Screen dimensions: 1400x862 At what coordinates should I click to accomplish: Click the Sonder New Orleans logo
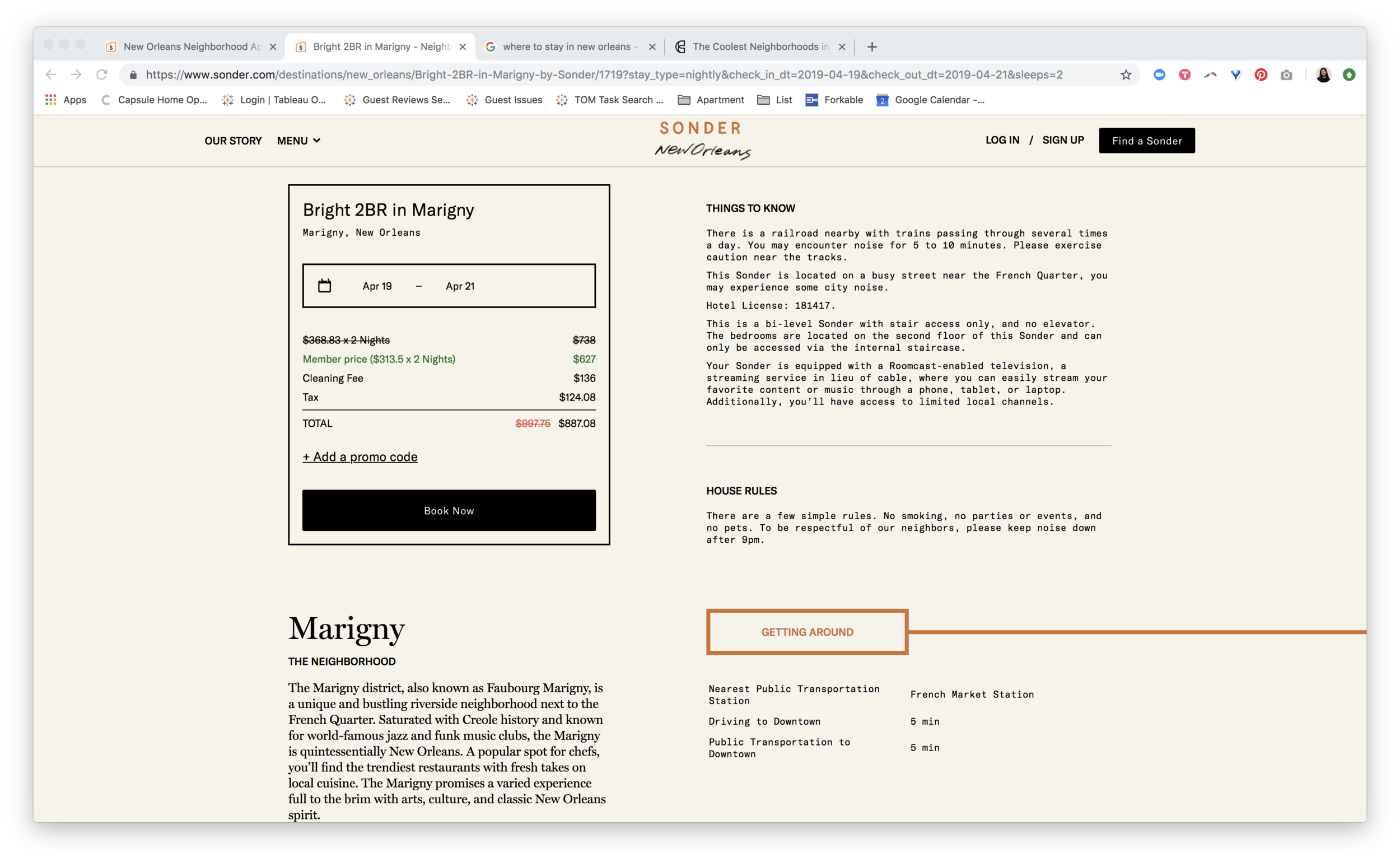pos(701,139)
